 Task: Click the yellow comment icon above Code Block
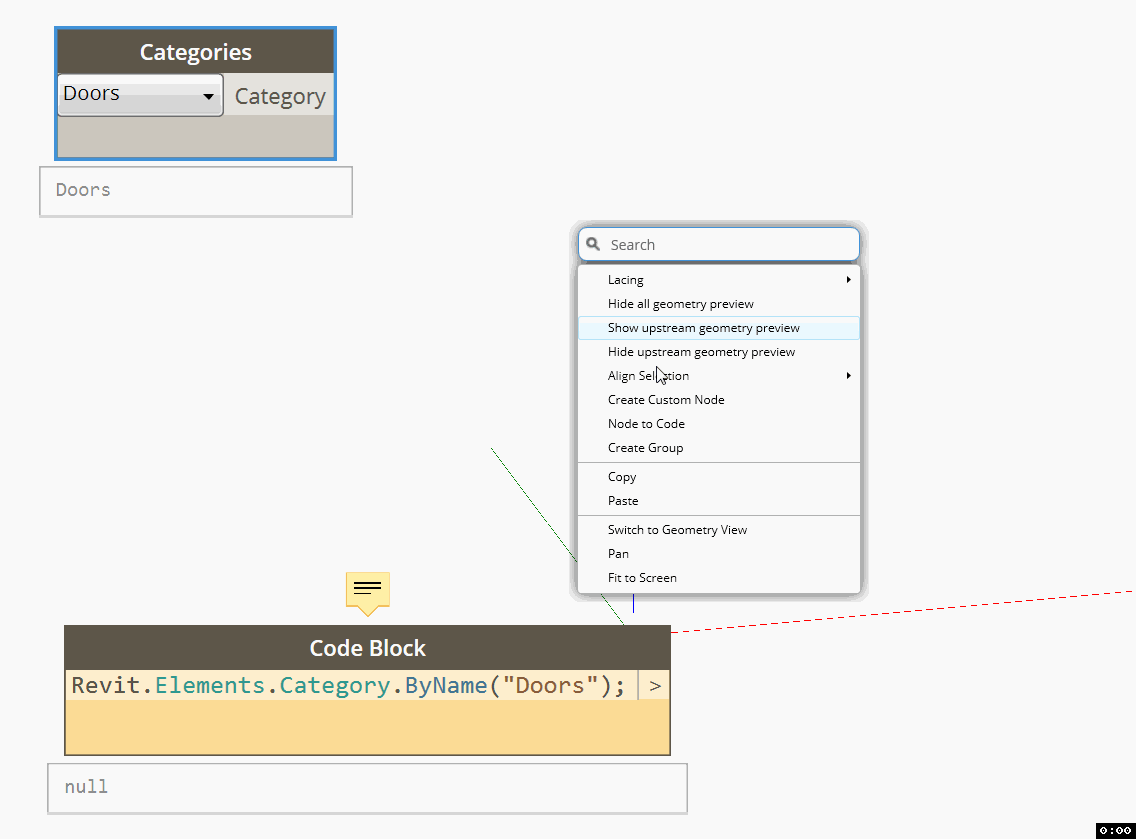(366, 591)
